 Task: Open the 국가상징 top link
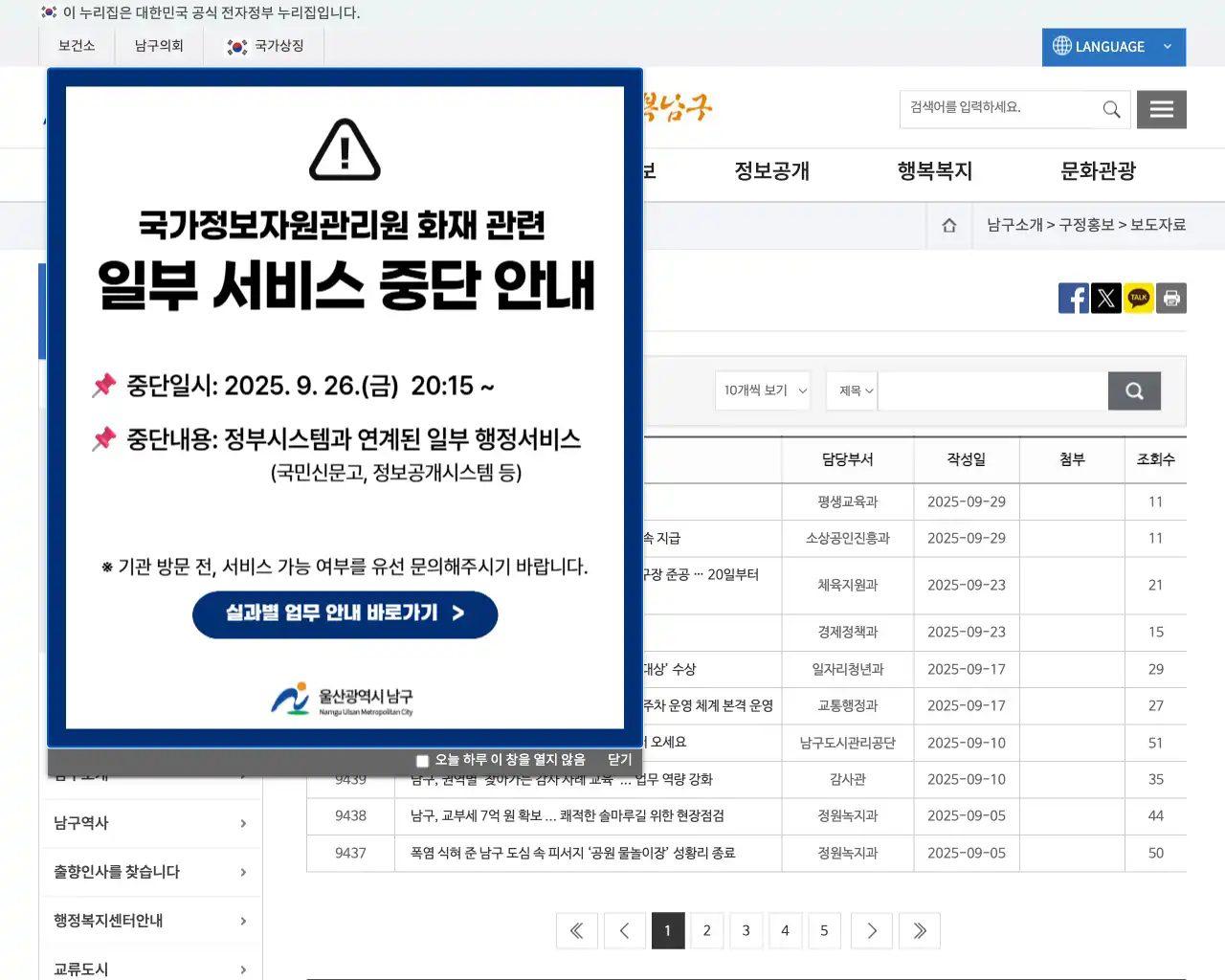click(x=265, y=46)
